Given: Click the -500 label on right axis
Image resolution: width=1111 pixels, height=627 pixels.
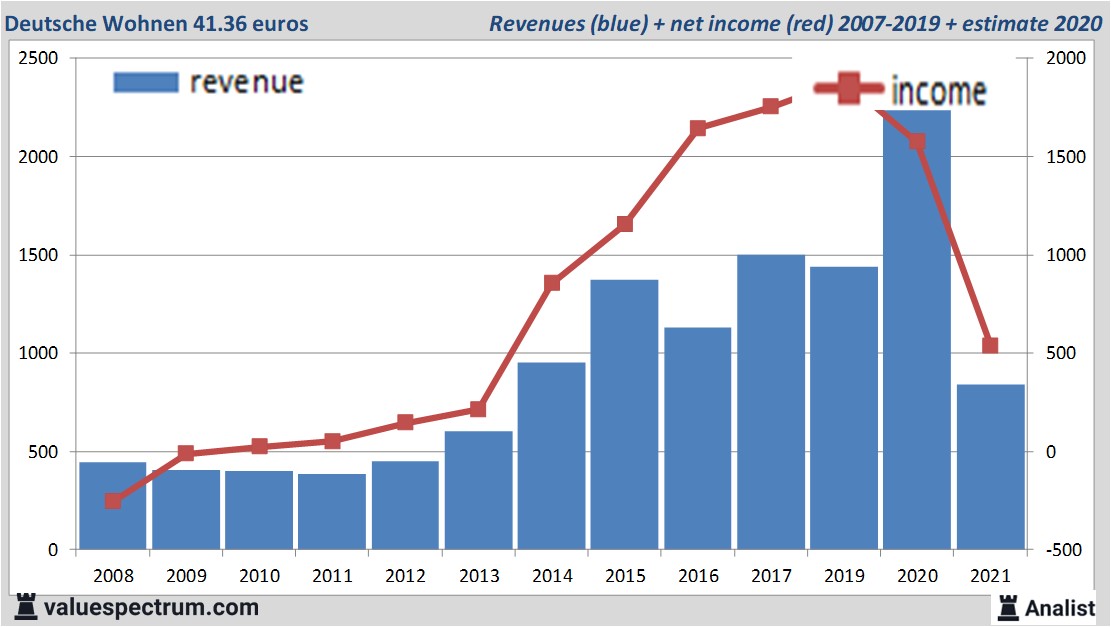Looking at the screenshot, I should (1063, 551).
